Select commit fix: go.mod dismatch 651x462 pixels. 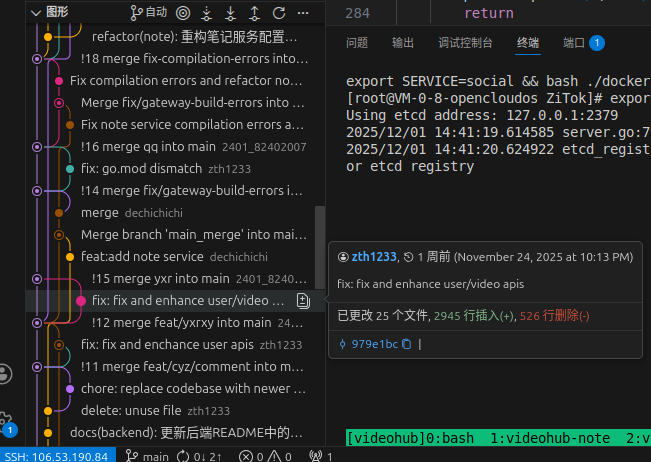[x=175, y=169]
